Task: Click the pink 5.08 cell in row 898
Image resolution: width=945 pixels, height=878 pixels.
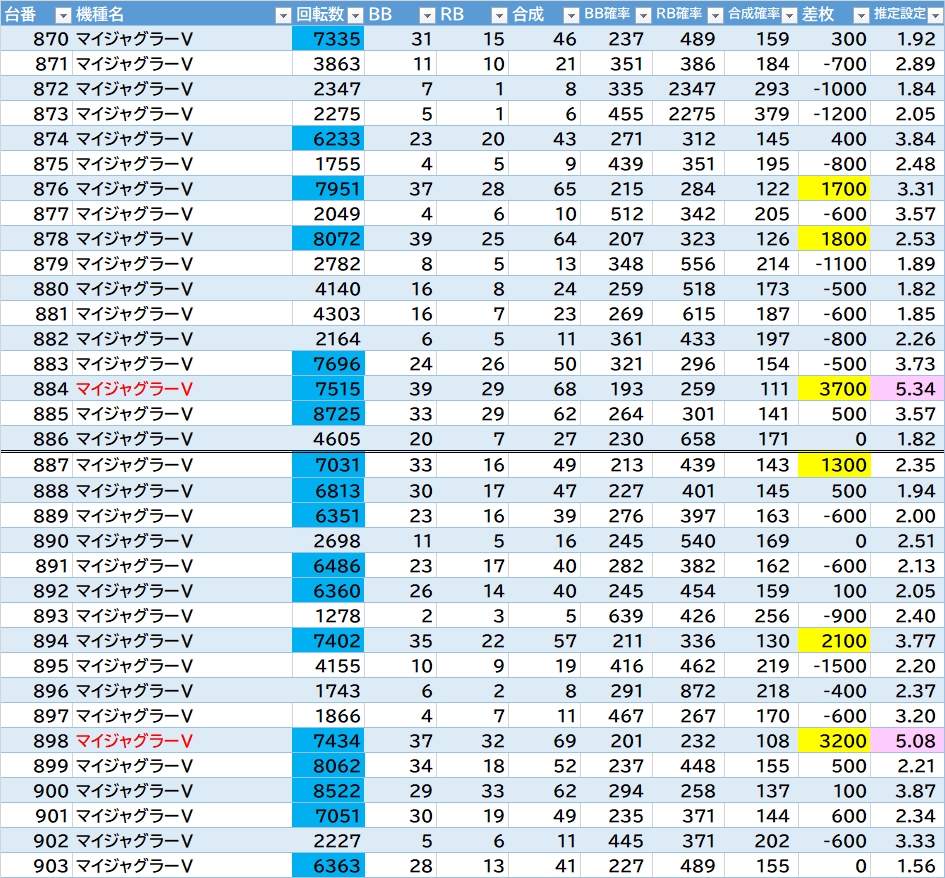Action: (907, 741)
